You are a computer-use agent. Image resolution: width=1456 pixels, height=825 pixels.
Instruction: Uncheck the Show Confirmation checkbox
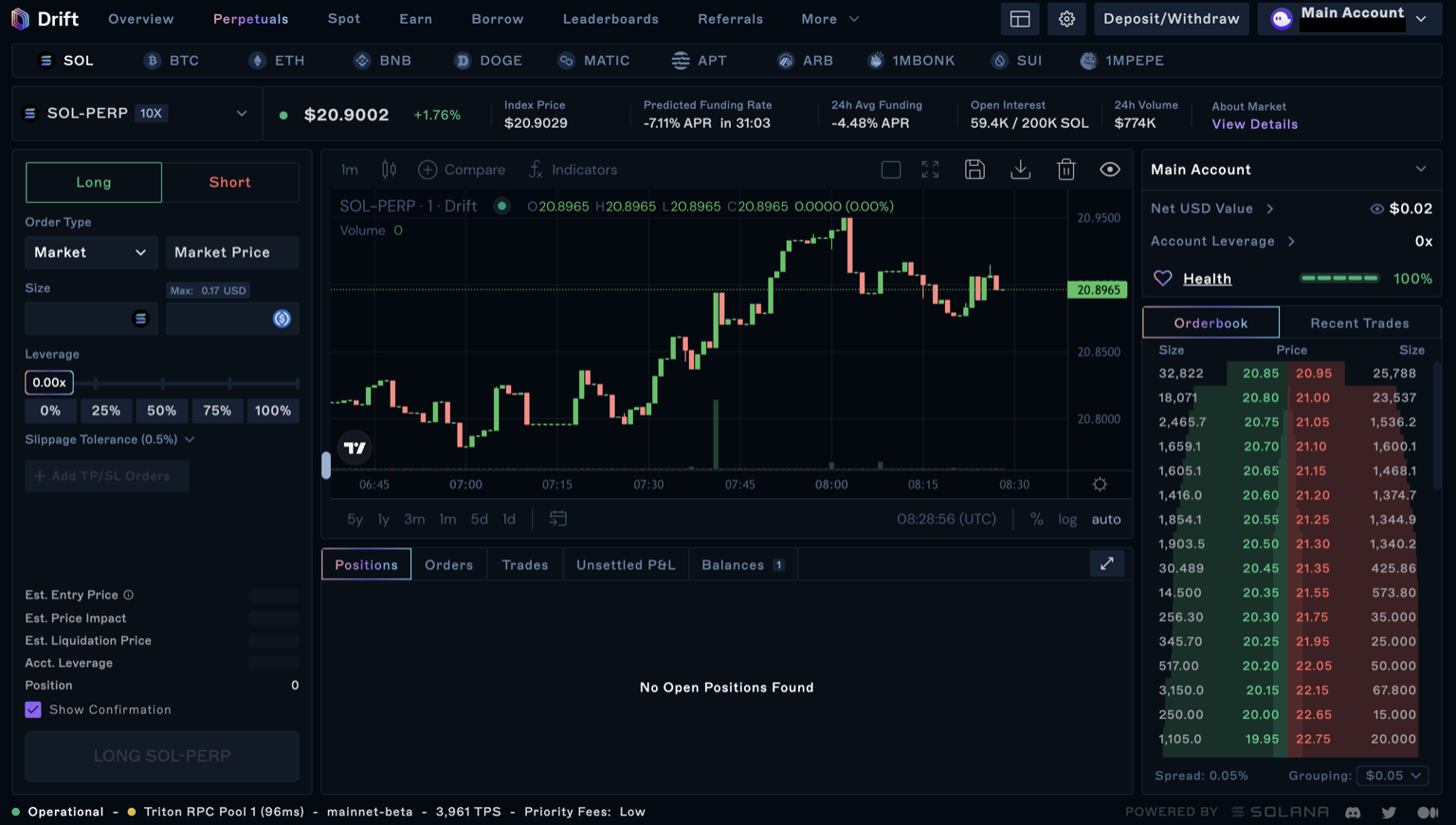click(33, 709)
